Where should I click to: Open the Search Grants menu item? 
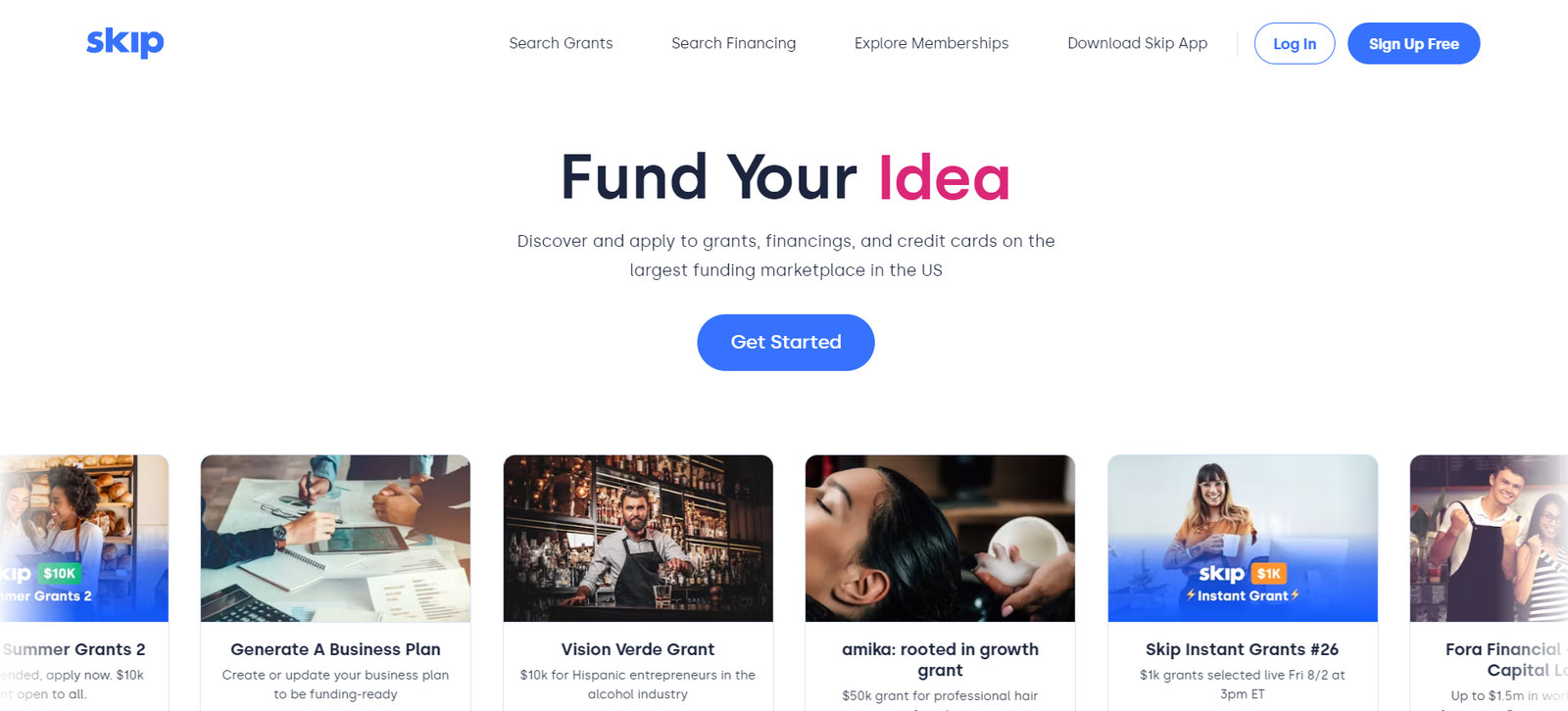pyautogui.click(x=561, y=43)
